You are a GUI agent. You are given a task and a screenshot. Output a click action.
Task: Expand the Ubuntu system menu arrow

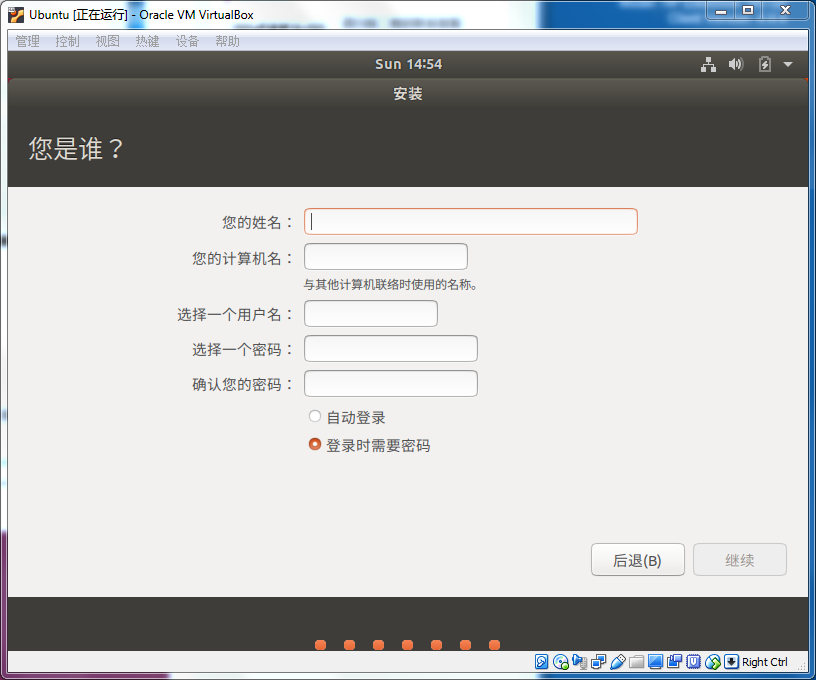(788, 65)
